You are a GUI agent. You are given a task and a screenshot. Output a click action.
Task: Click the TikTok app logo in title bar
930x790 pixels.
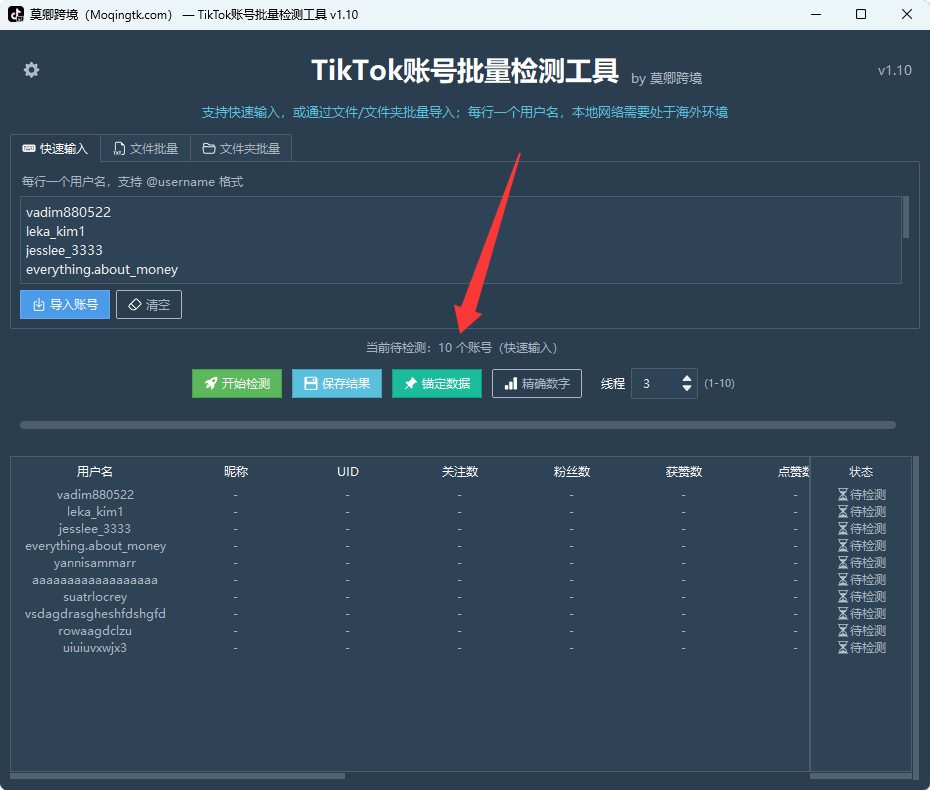[x=16, y=14]
